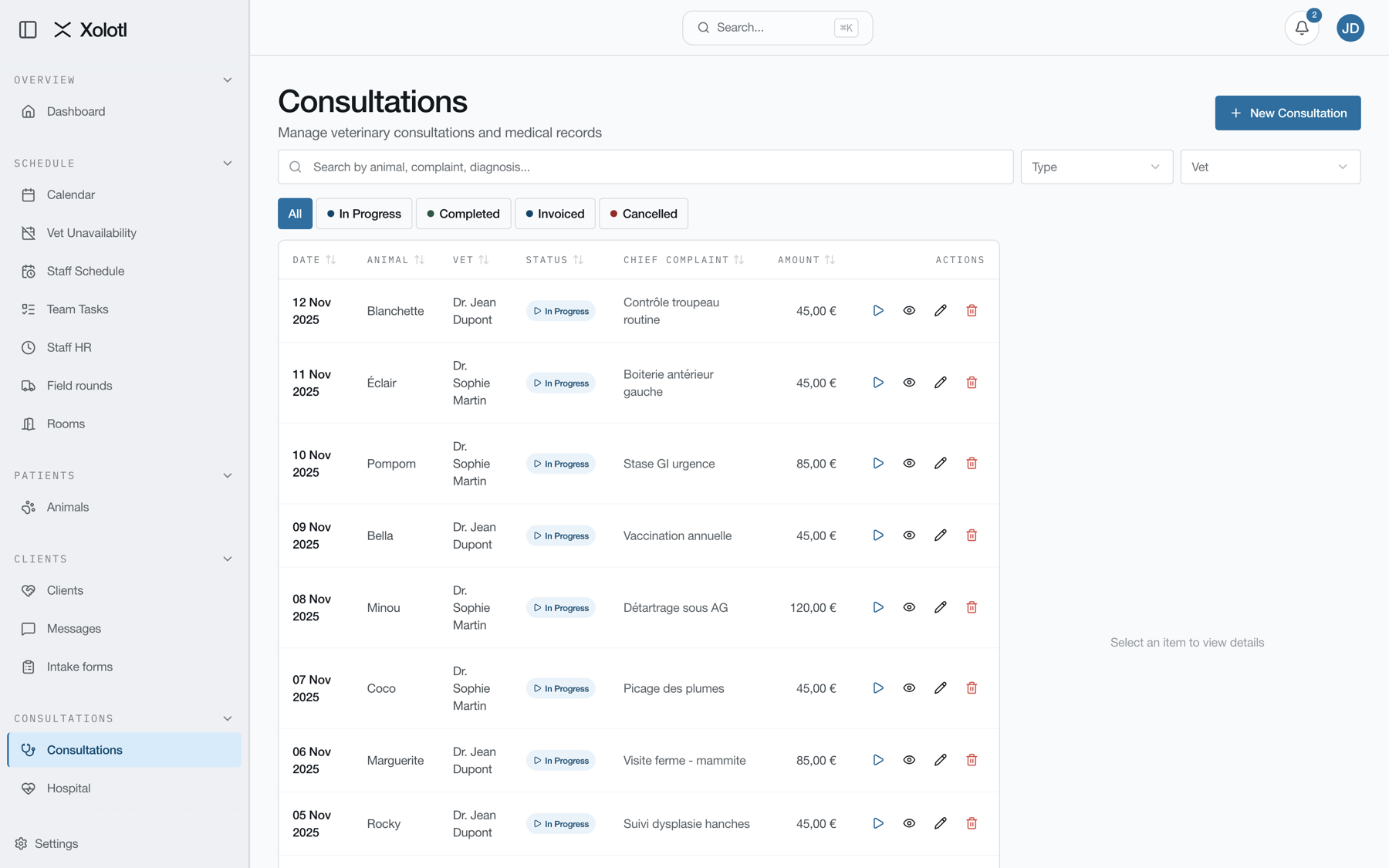1389x868 pixels.
Task: Open the Vet filter dropdown
Action: coord(1269,167)
